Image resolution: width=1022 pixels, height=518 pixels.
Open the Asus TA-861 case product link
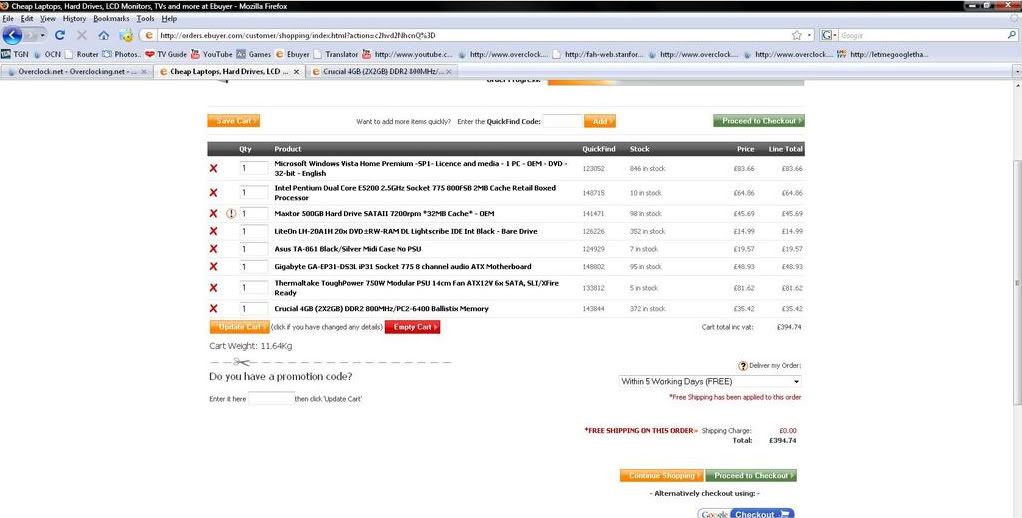point(347,249)
